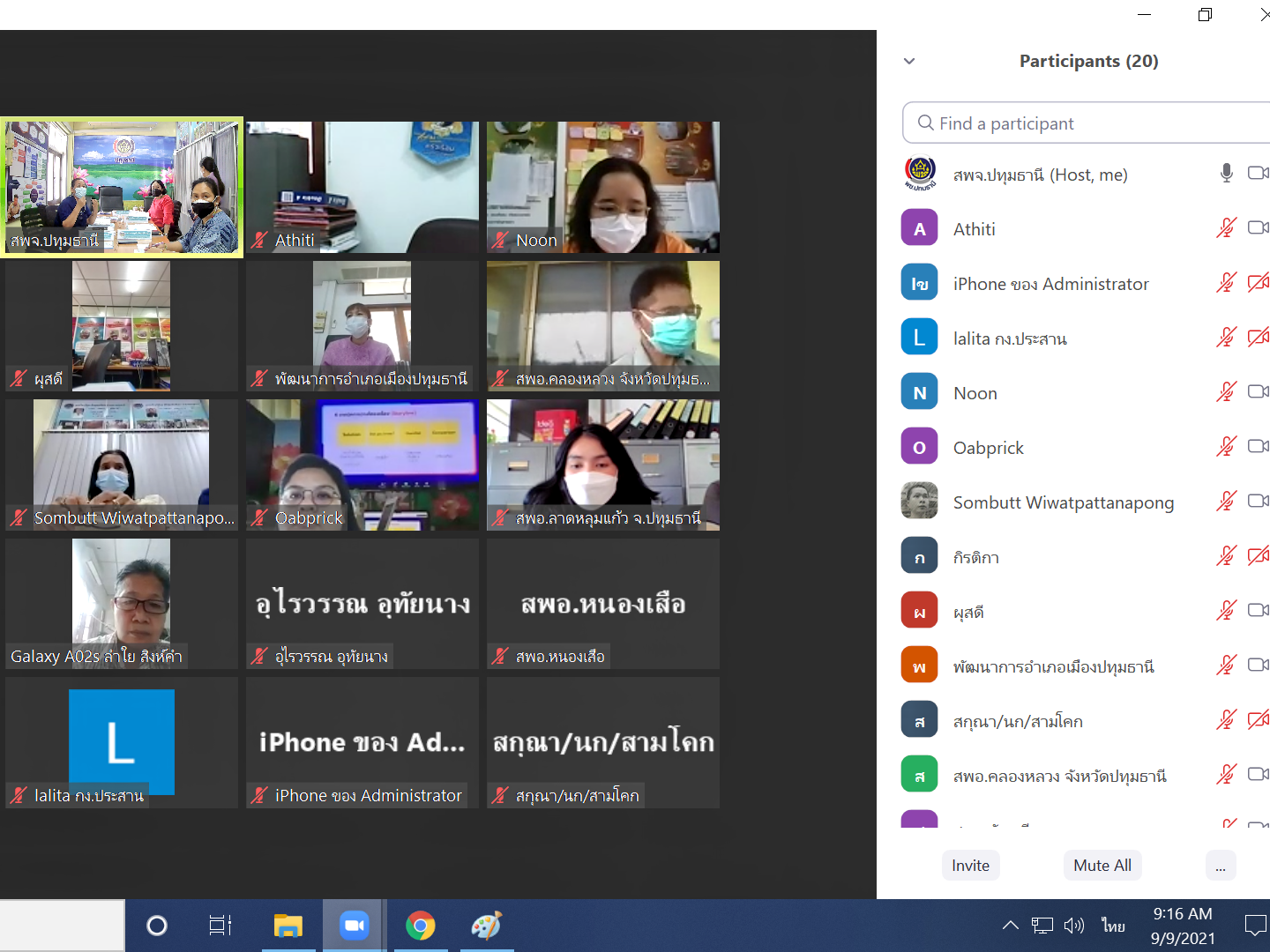This screenshot has width=1270, height=952.
Task: Select the Oabprick video tile
Action: point(362,465)
